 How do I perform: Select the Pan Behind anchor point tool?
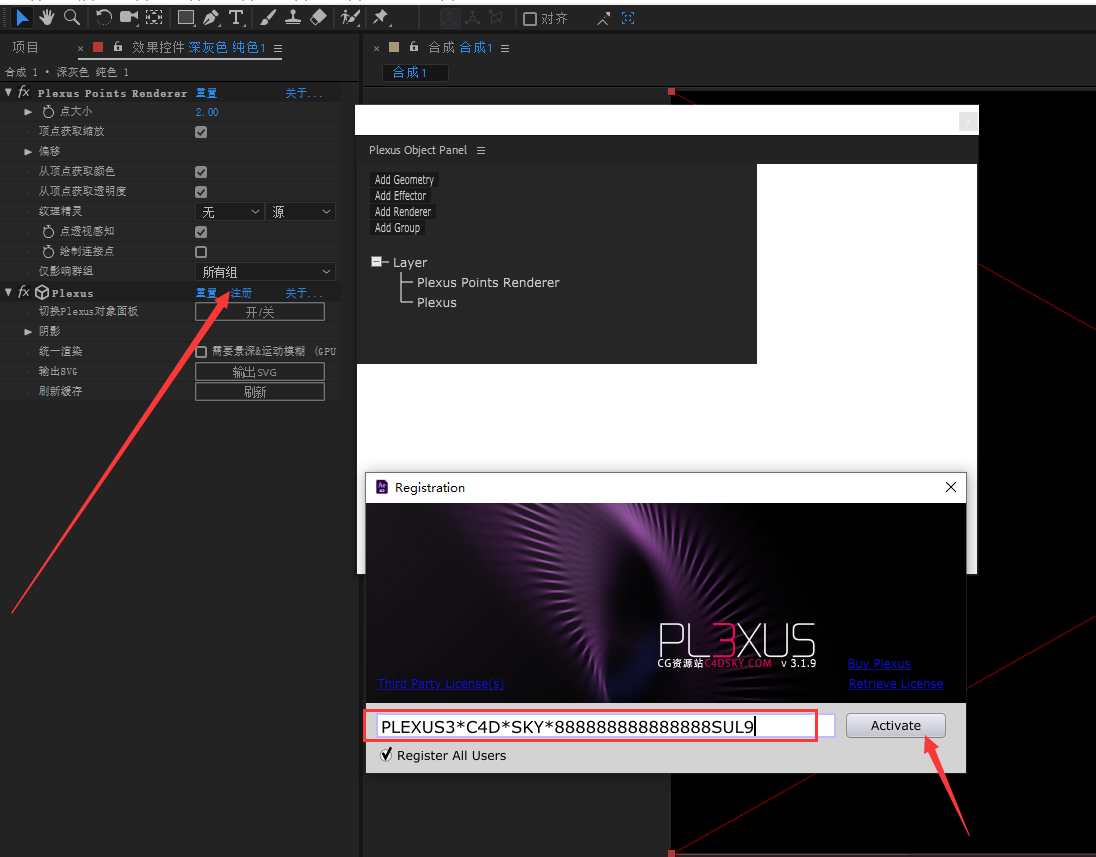pos(154,17)
